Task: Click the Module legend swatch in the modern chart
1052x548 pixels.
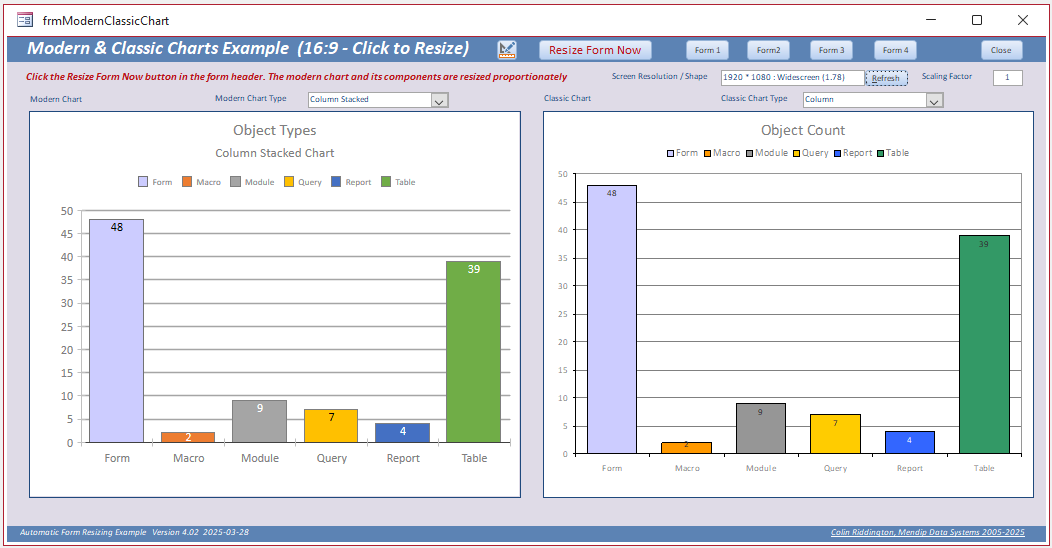Action: tap(235, 182)
